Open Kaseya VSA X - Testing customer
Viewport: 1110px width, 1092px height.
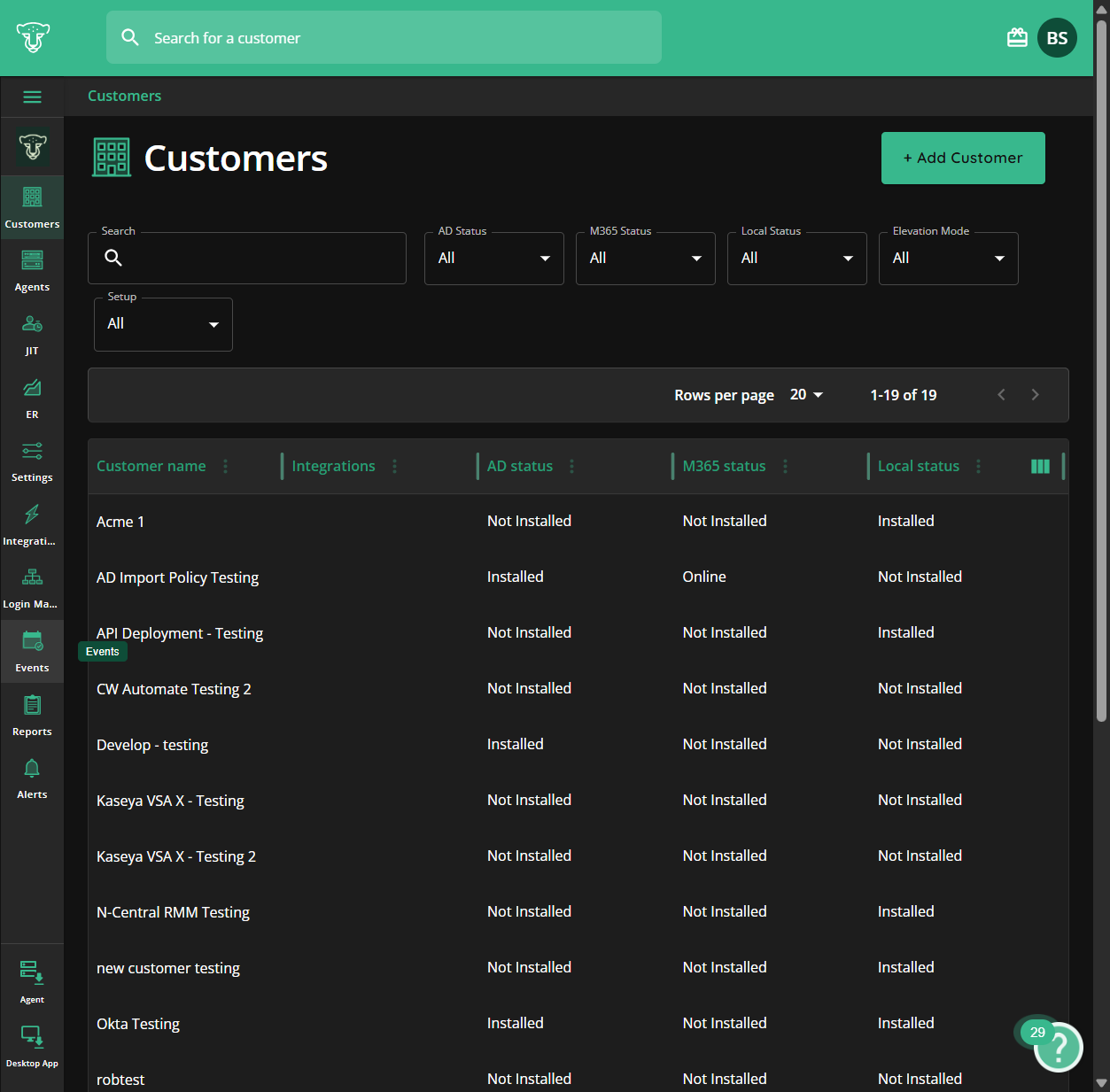pos(578,801)
